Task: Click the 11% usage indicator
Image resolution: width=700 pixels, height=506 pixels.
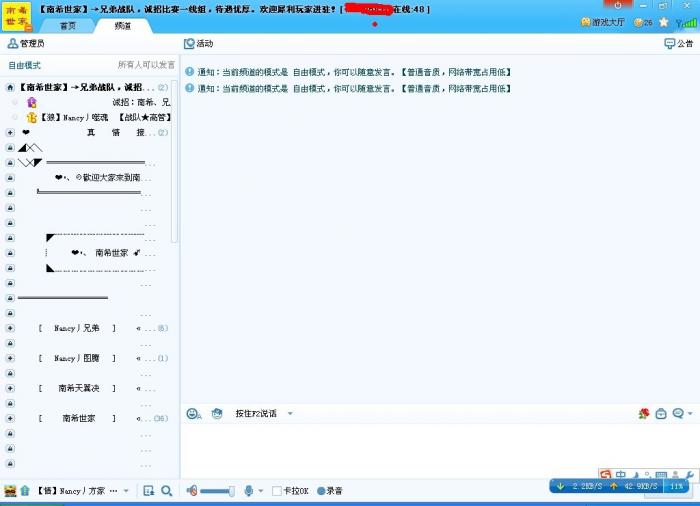Action: click(676, 486)
